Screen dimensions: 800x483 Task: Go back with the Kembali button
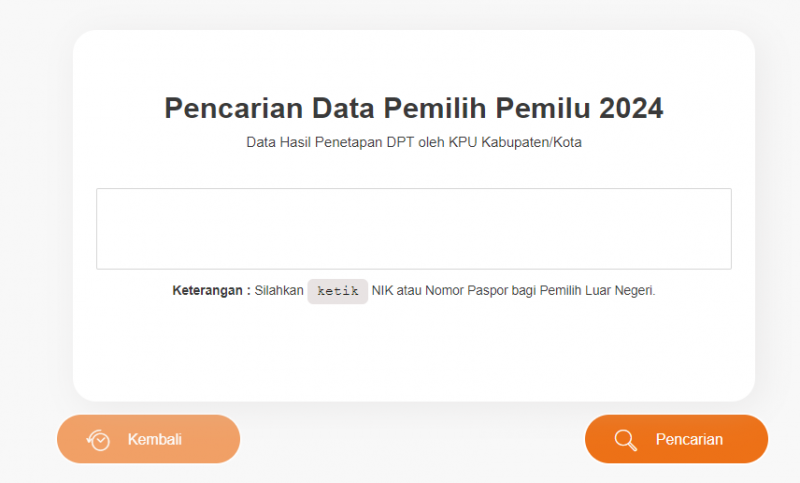148,439
